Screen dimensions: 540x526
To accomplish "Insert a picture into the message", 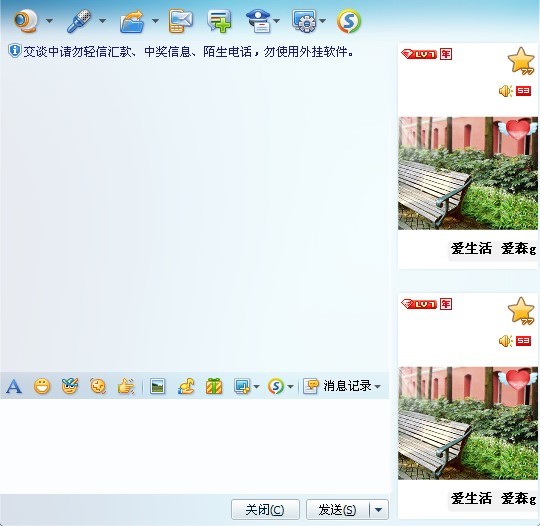I will pyautogui.click(x=157, y=386).
